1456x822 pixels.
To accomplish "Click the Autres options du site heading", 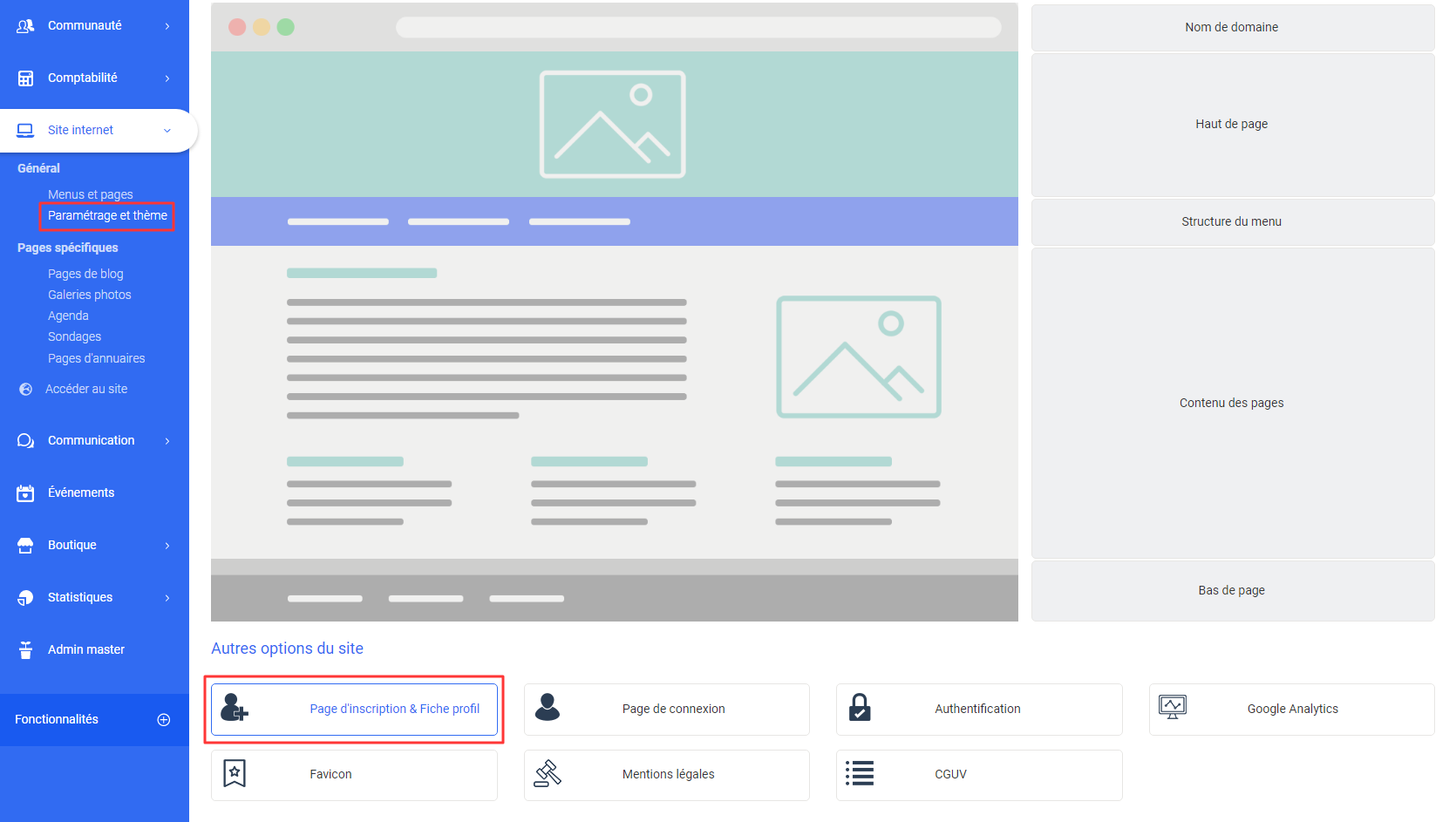I will (x=288, y=649).
